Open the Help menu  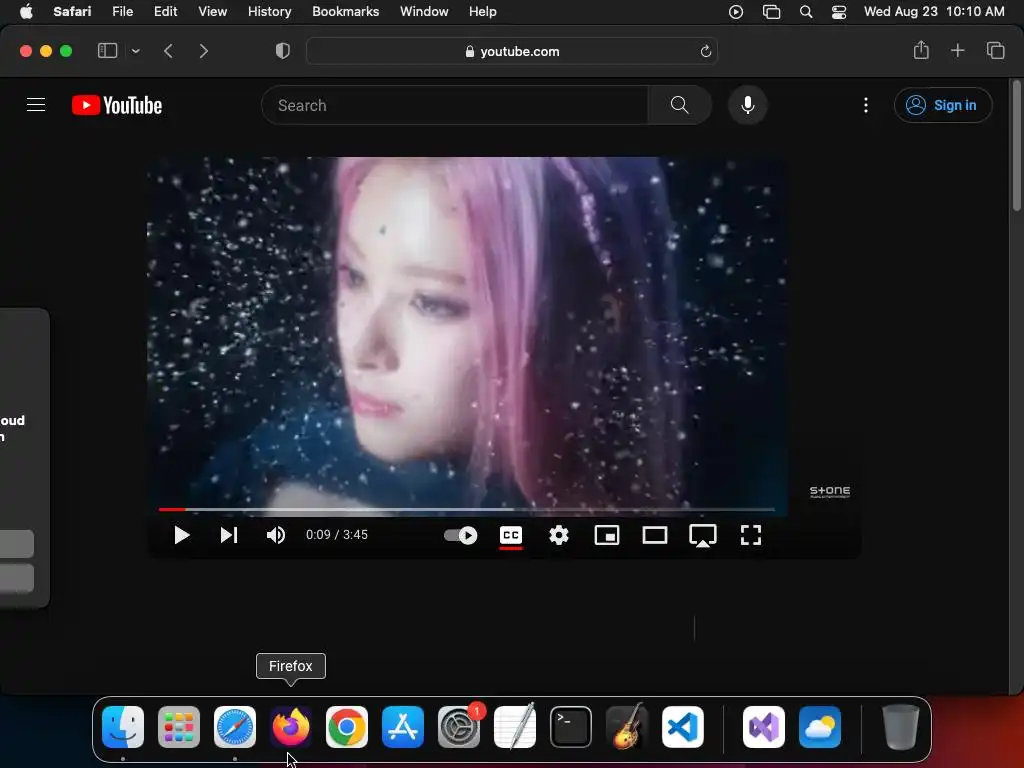[483, 11]
